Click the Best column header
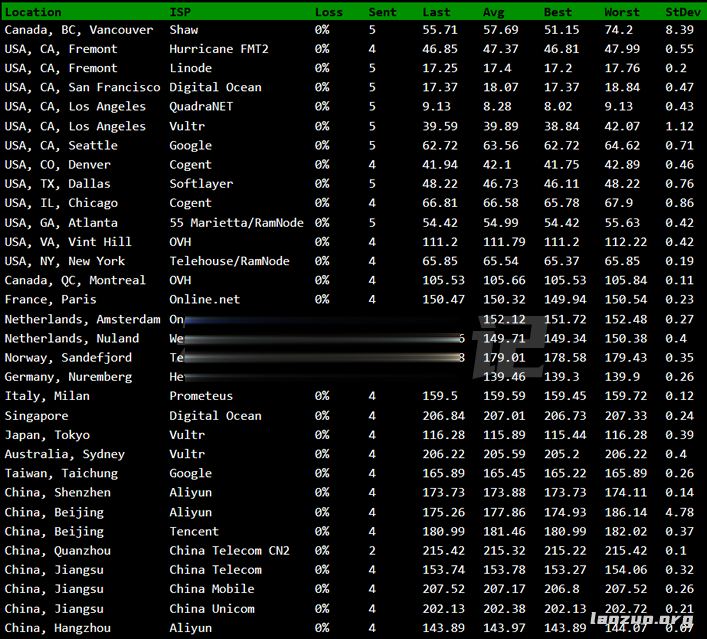The image size is (707, 639). coord(558,12)
